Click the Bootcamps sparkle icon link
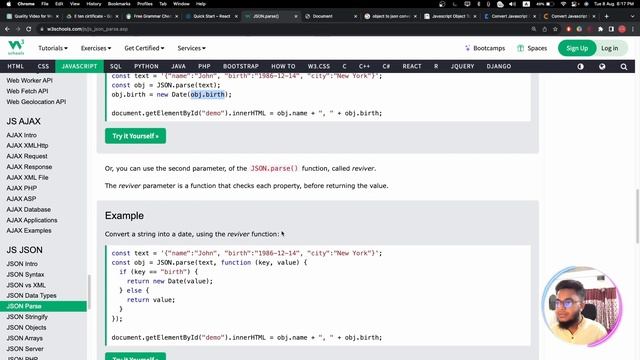This screenshot has height=360, width=640. (485, 48)
